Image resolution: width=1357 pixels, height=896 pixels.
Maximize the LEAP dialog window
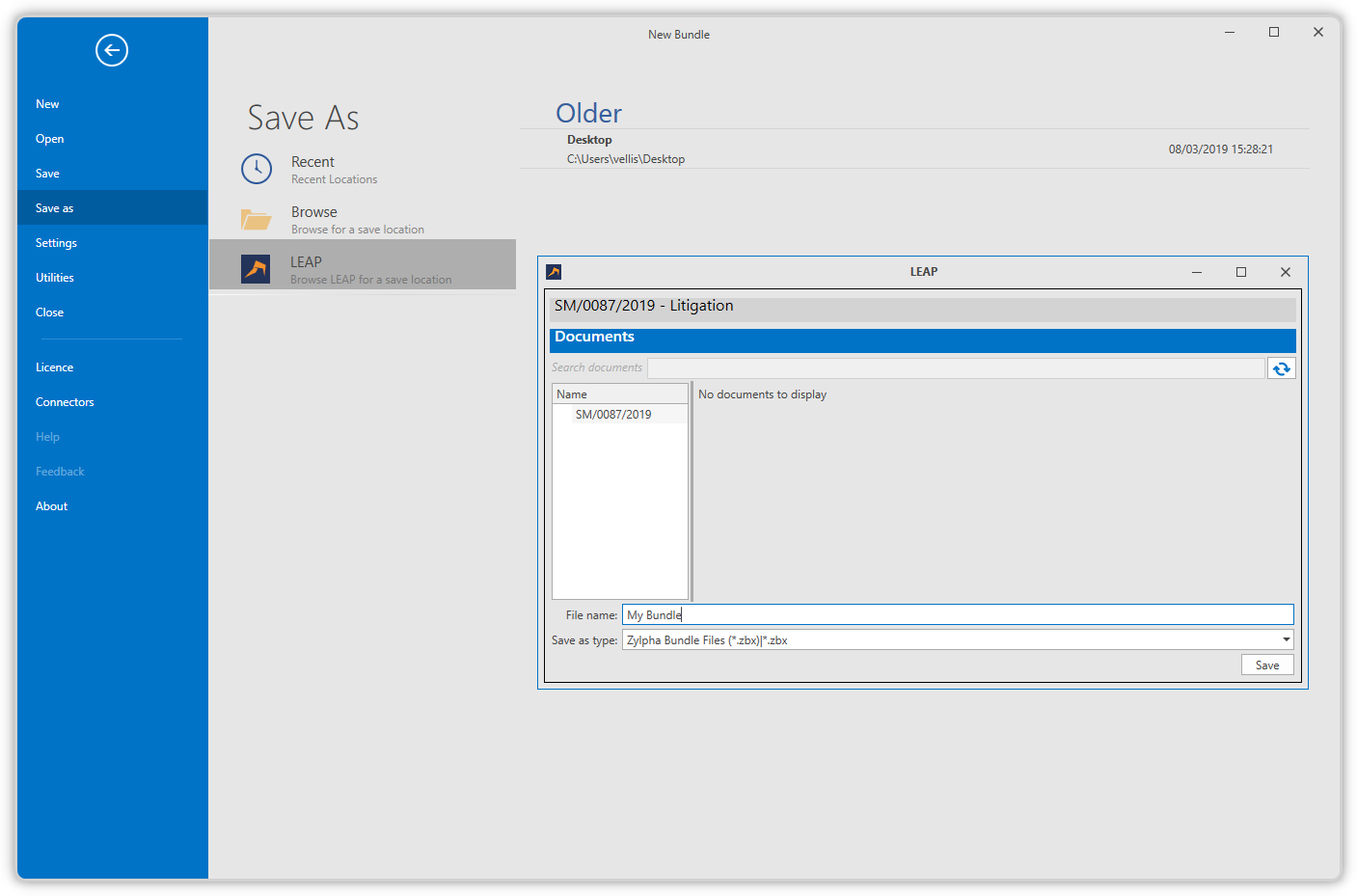pos(1241,272)
